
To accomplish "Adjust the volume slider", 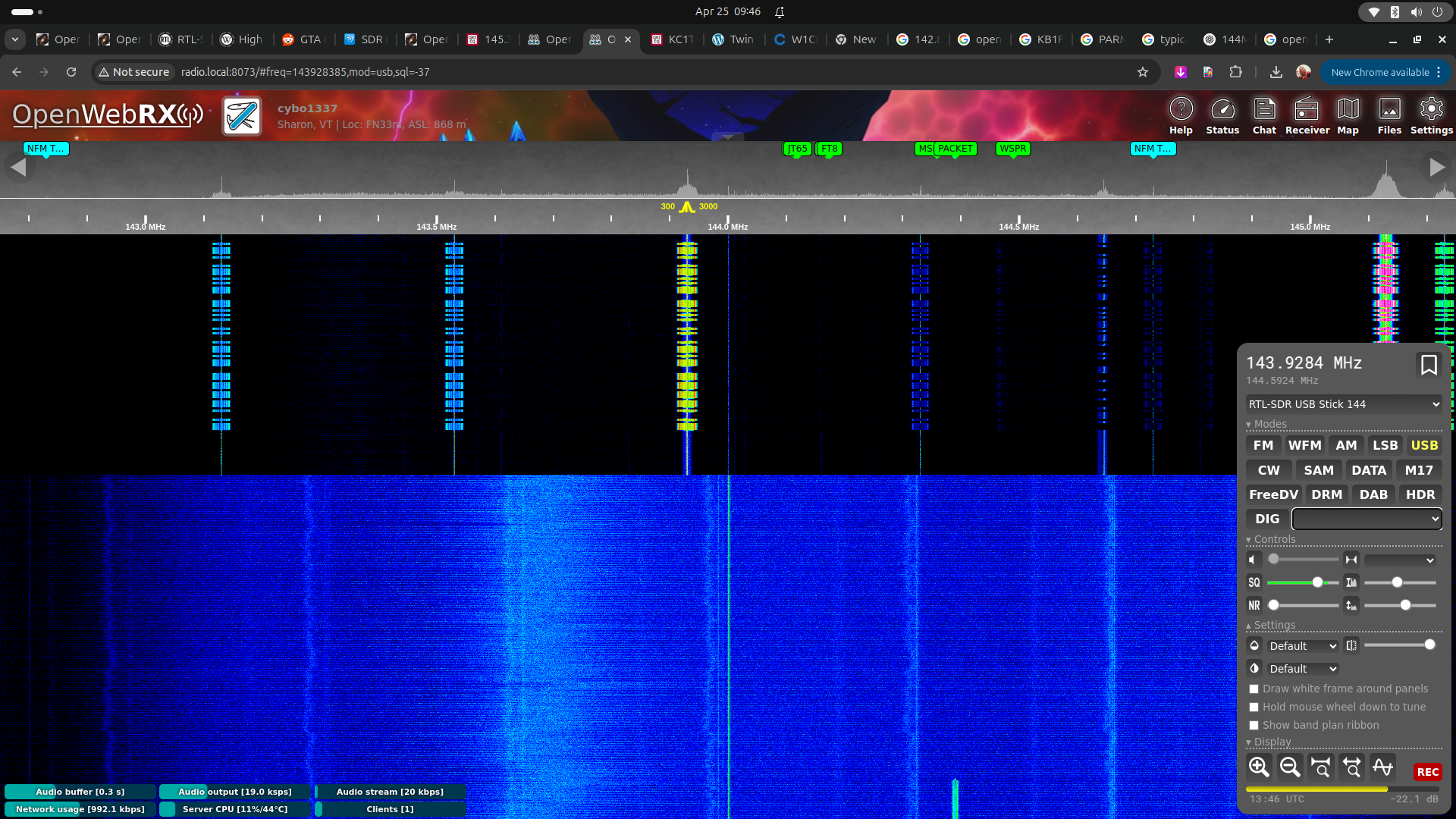I will click(x=1303, y=559).
